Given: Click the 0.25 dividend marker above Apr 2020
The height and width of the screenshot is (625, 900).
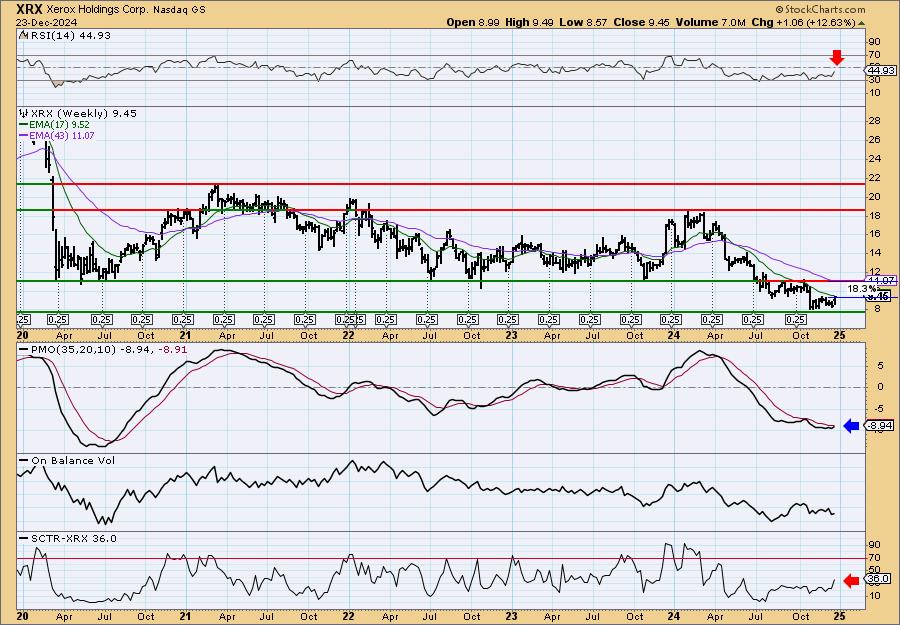Looking at the screenshot, I should [x=58, y=320].
